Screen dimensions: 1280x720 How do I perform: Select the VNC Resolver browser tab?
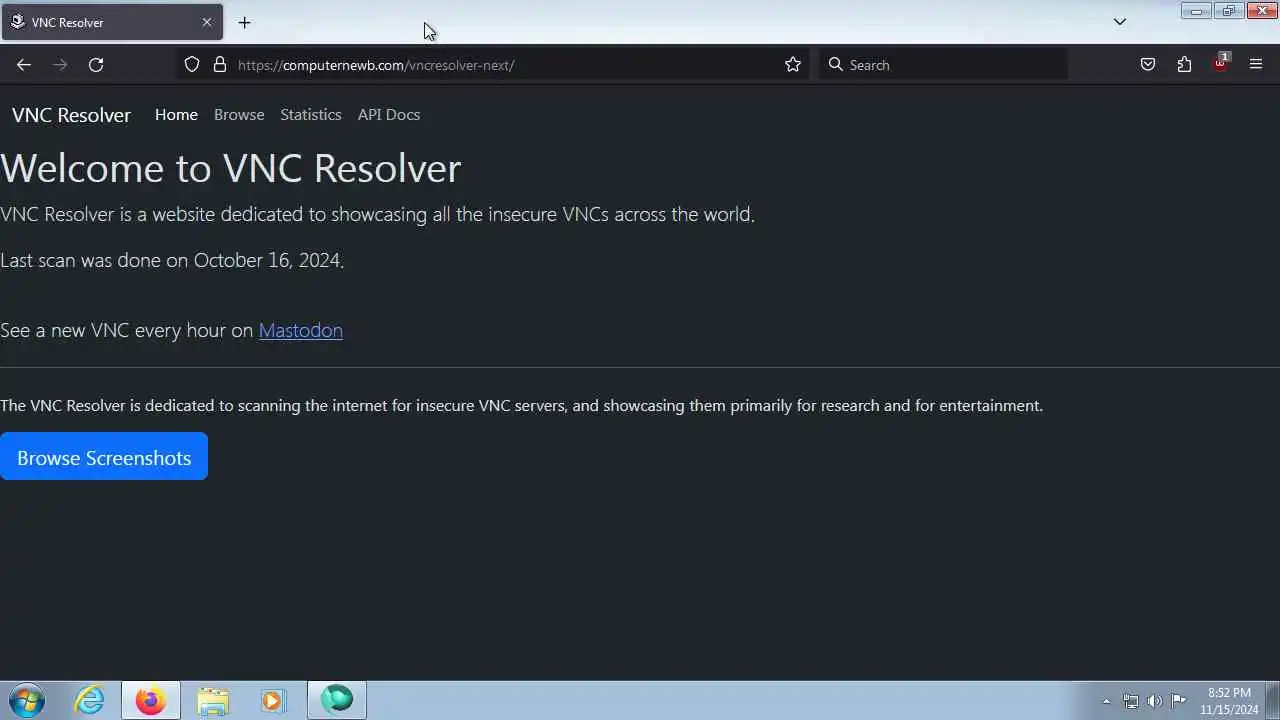click(112, 22)
